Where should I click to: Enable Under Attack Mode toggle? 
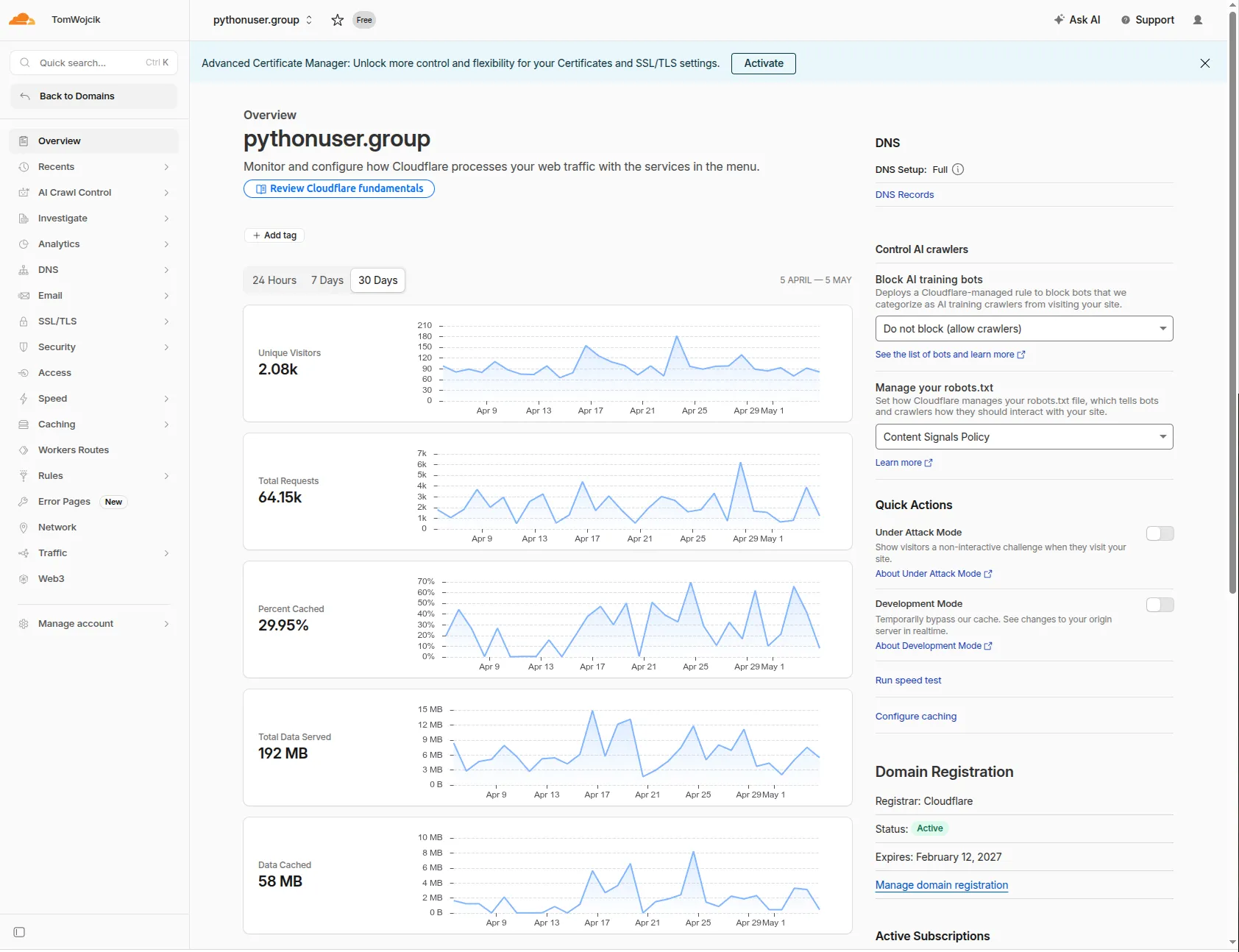tap(1160, 533)
